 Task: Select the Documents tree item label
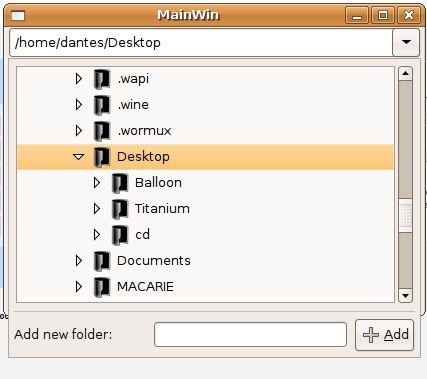pyautogui.click(x=154, y=261)
